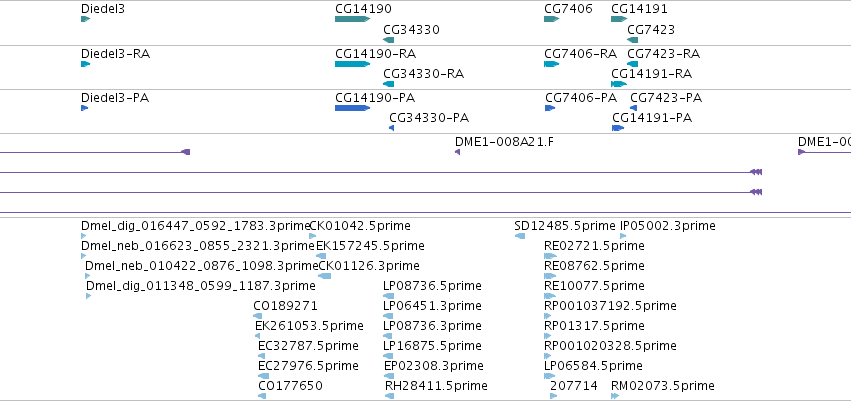Select the EP02308.3prime EST label
This screenshot has height=401, width=851.
[434, 366]
